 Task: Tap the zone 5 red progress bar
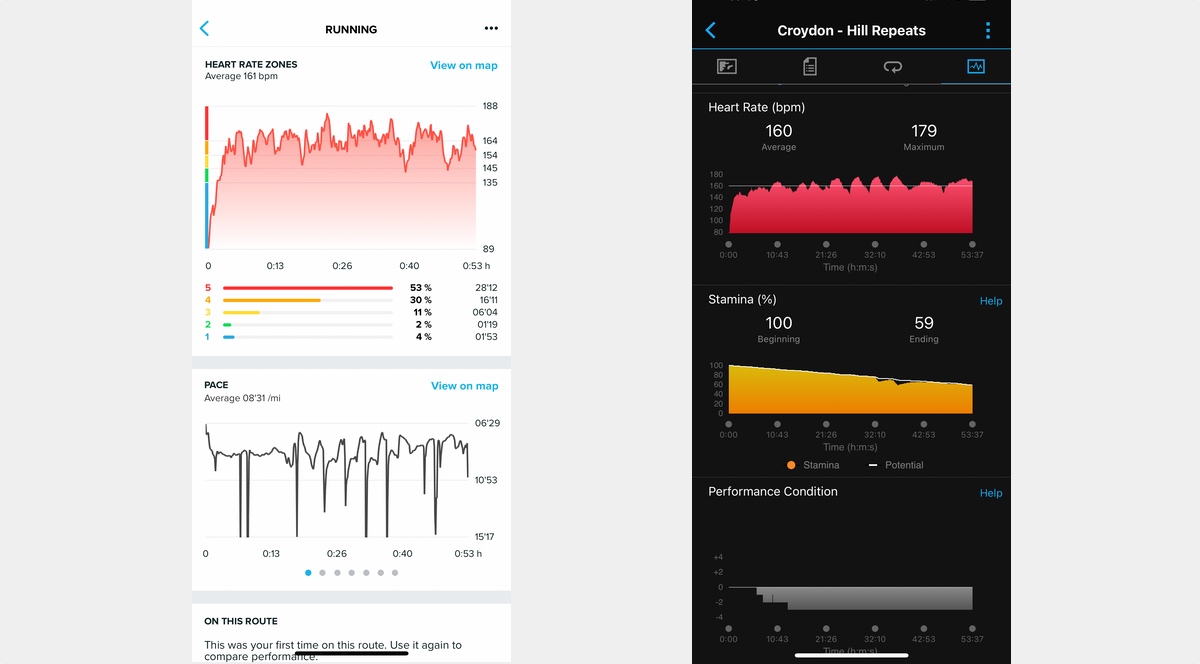pos(308,288)
